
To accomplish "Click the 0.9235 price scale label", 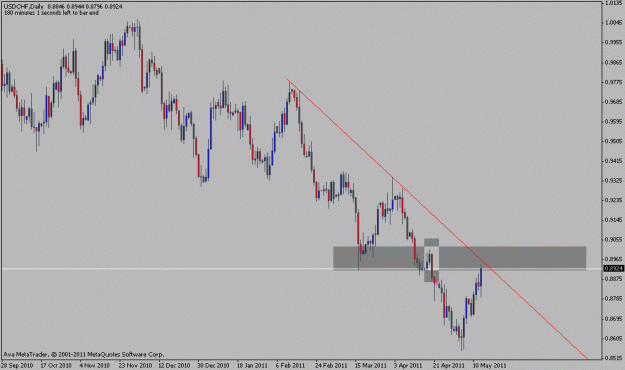I will 614,200.
